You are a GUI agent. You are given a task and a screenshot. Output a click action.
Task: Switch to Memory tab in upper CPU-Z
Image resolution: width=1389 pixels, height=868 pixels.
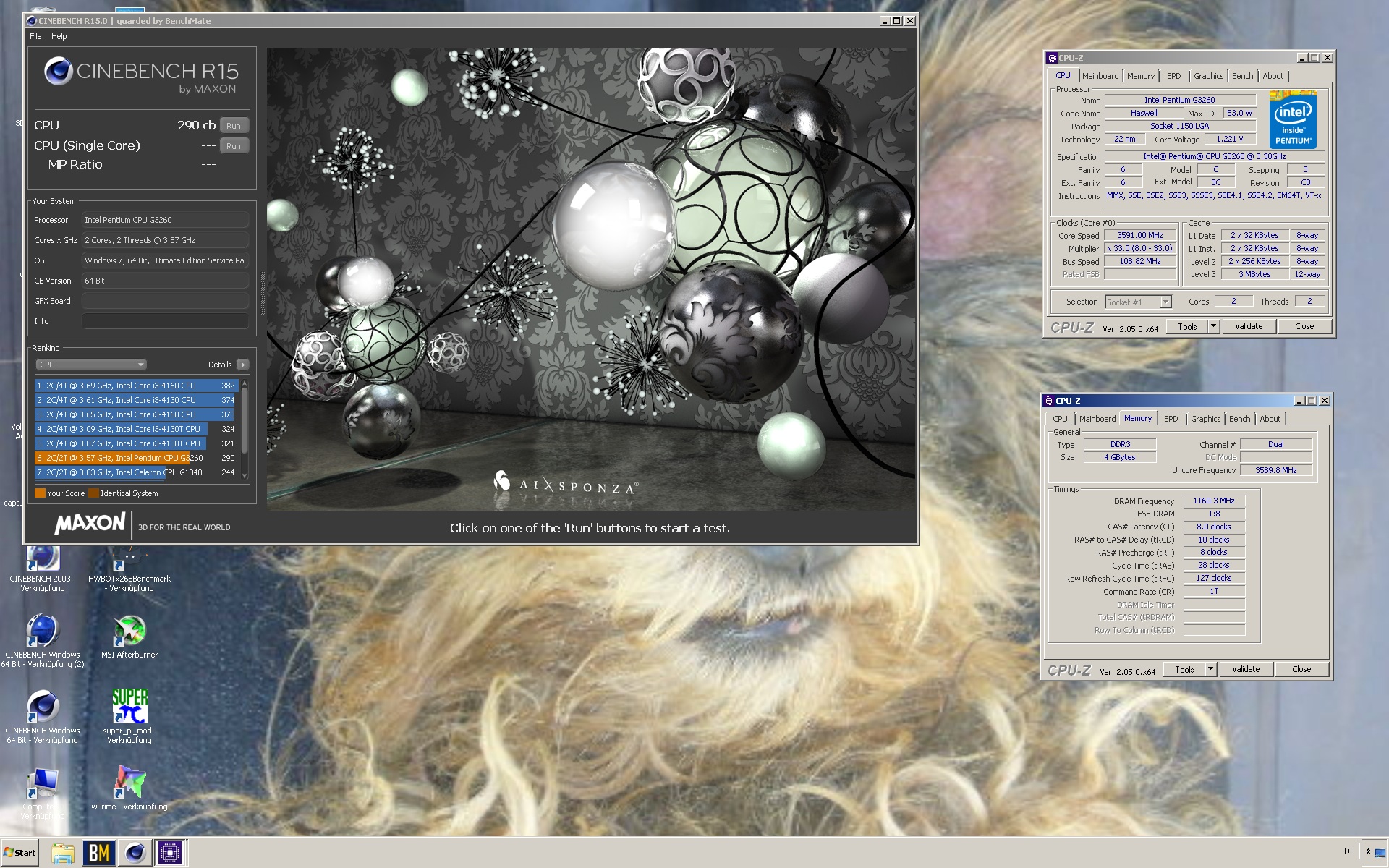[x=1141, y=76]
